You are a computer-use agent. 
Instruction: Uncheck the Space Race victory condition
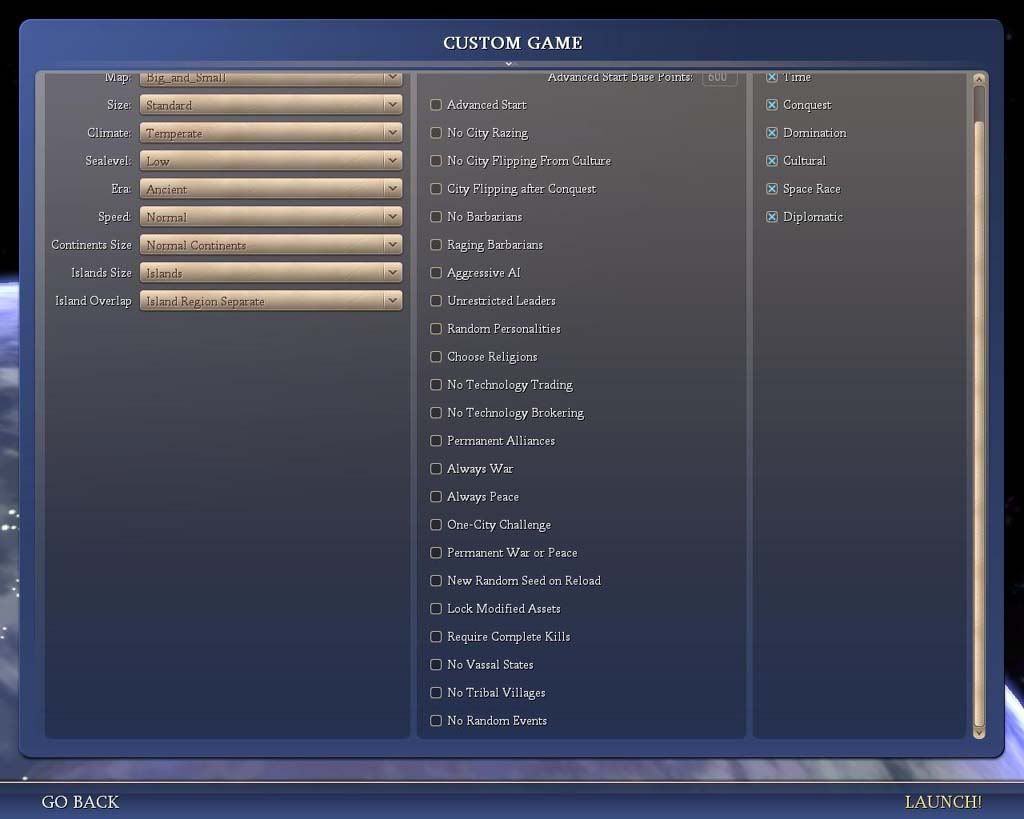(772, 189)
